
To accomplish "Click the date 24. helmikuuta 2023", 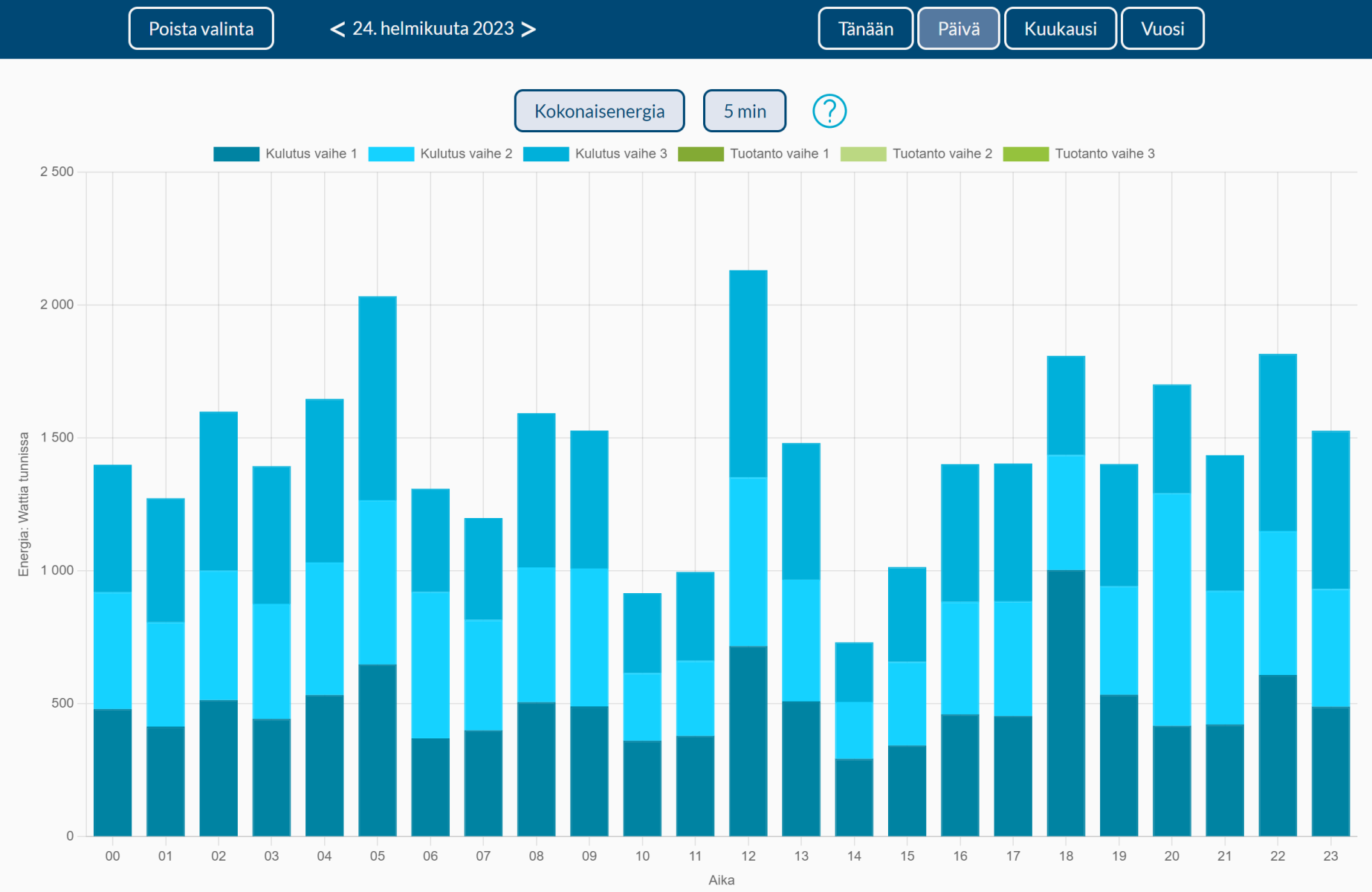I will [x=433, y=29].
